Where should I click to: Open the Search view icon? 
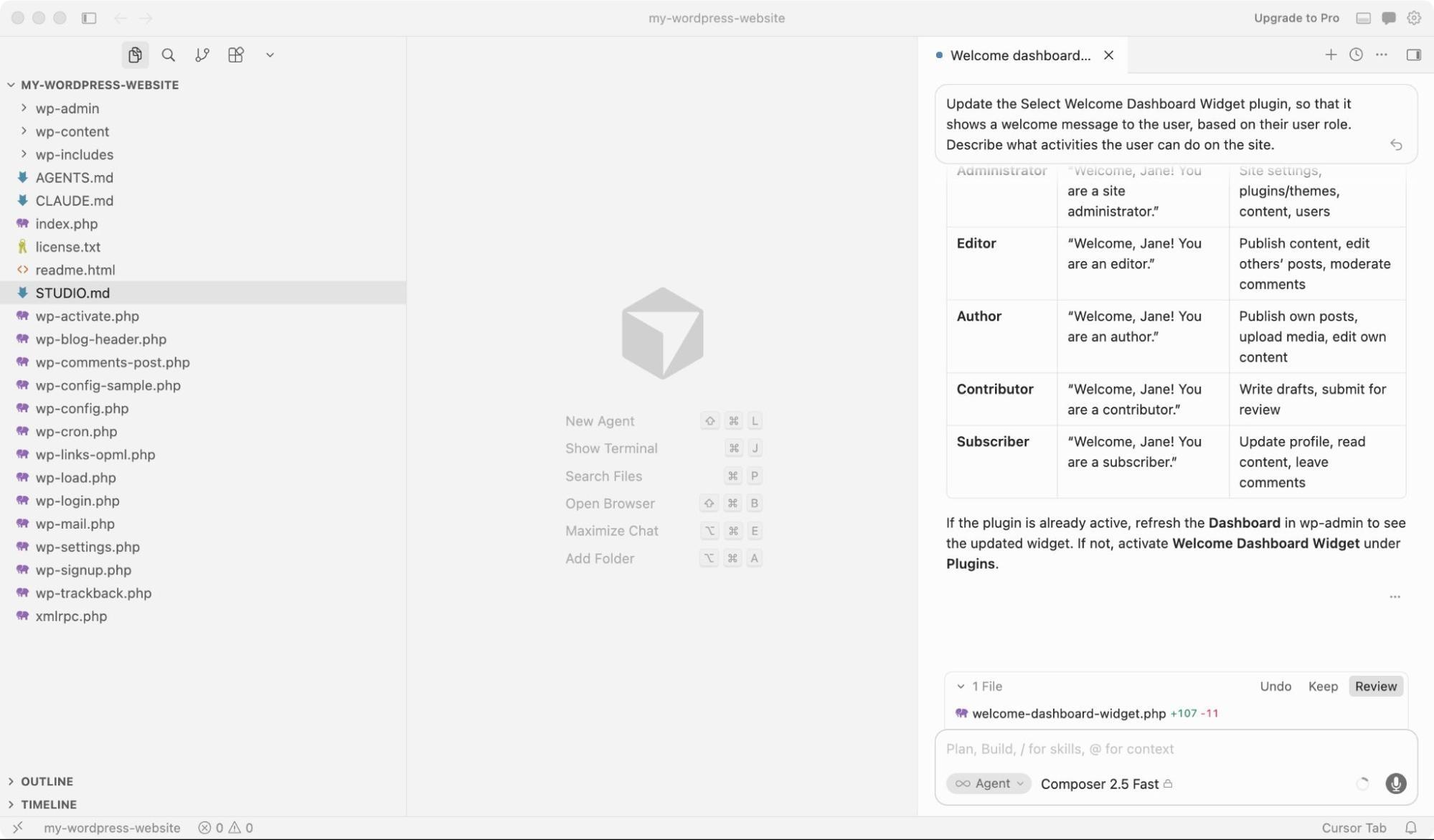click(x=169, y=55)
